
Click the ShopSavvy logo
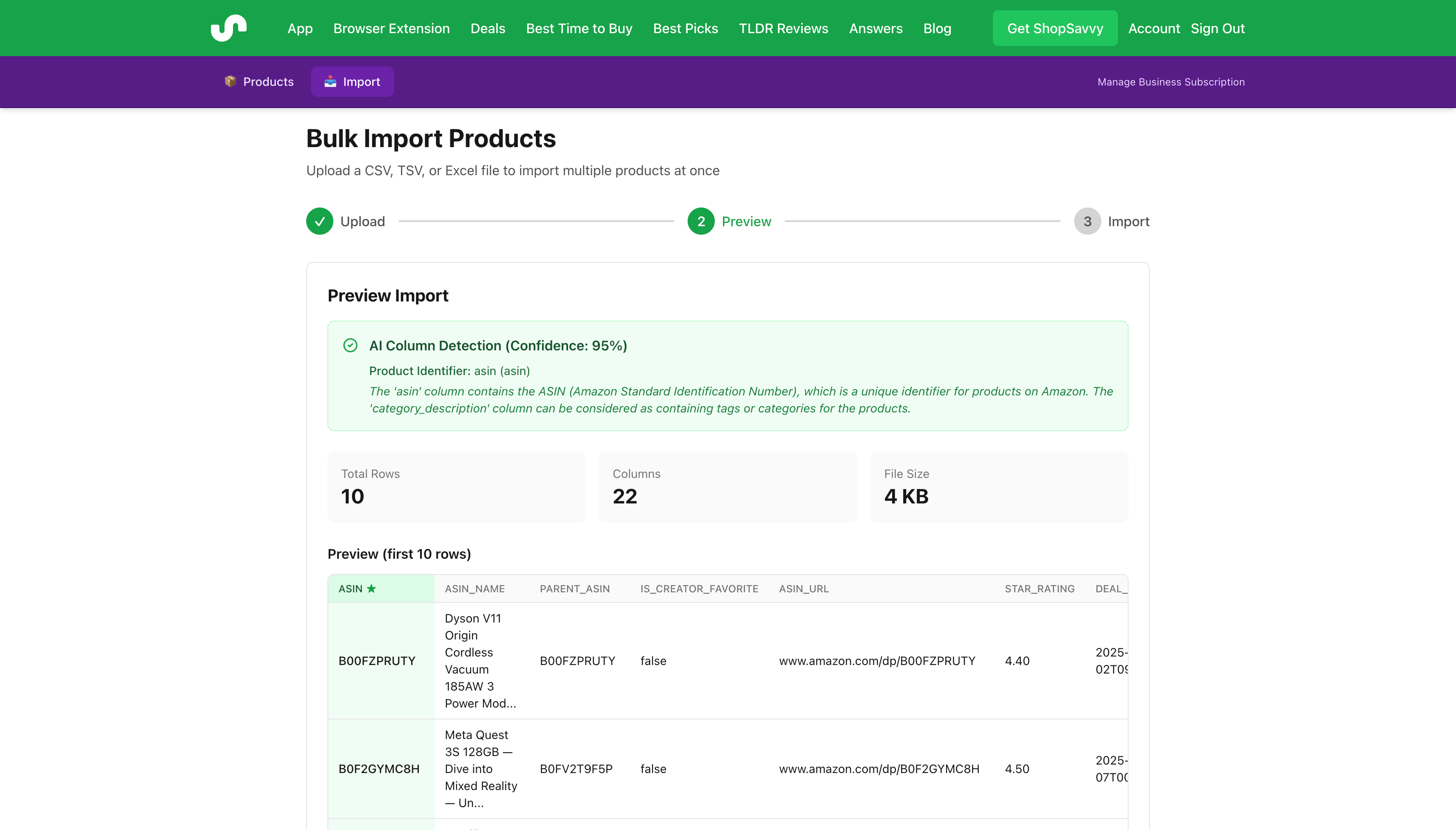point(229,27)
